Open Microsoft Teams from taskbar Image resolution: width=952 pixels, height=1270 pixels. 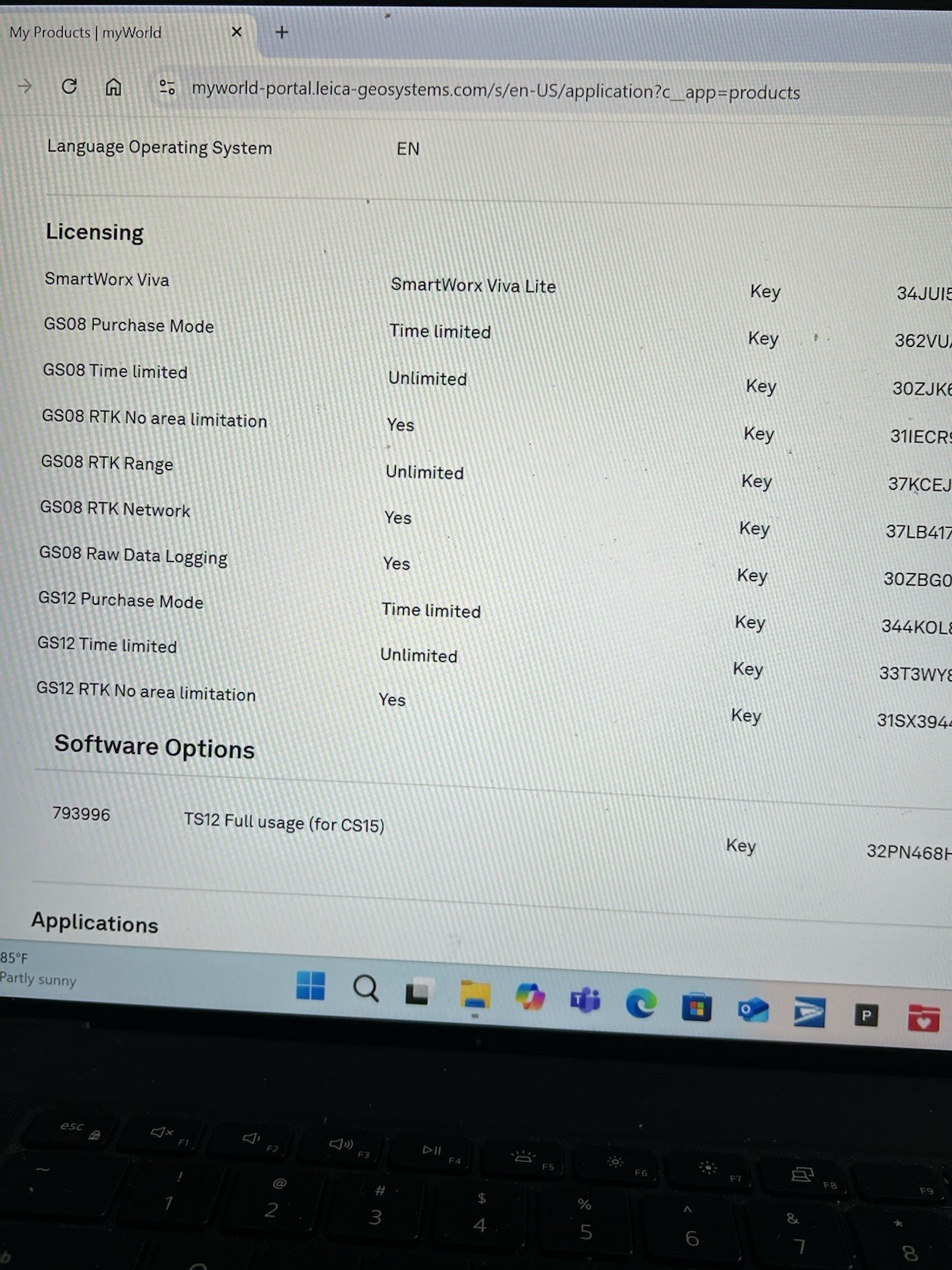pyautogui.click(x=585, y=1000)
